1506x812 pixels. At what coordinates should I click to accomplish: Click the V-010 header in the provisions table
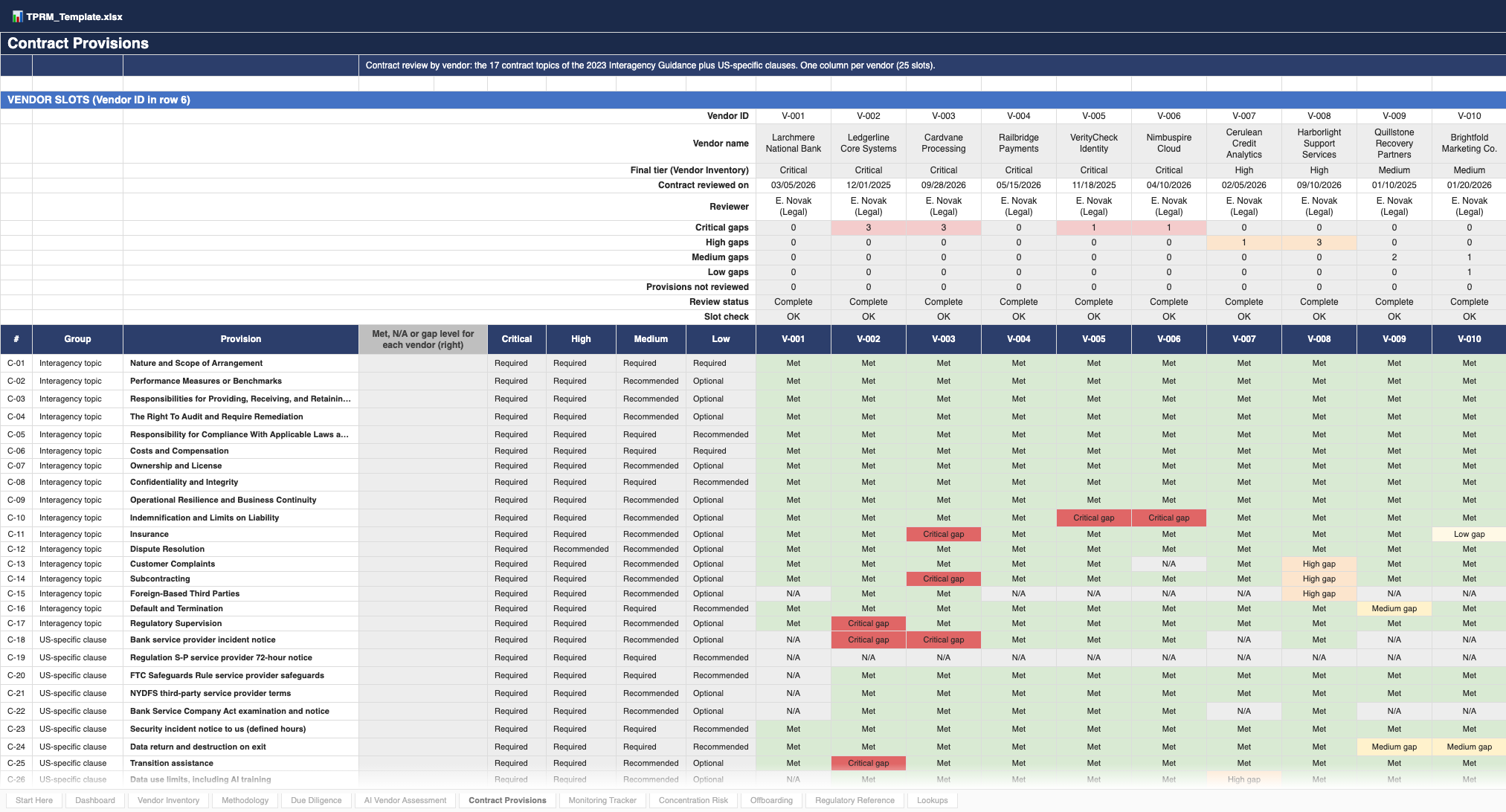click(1470, 339)
